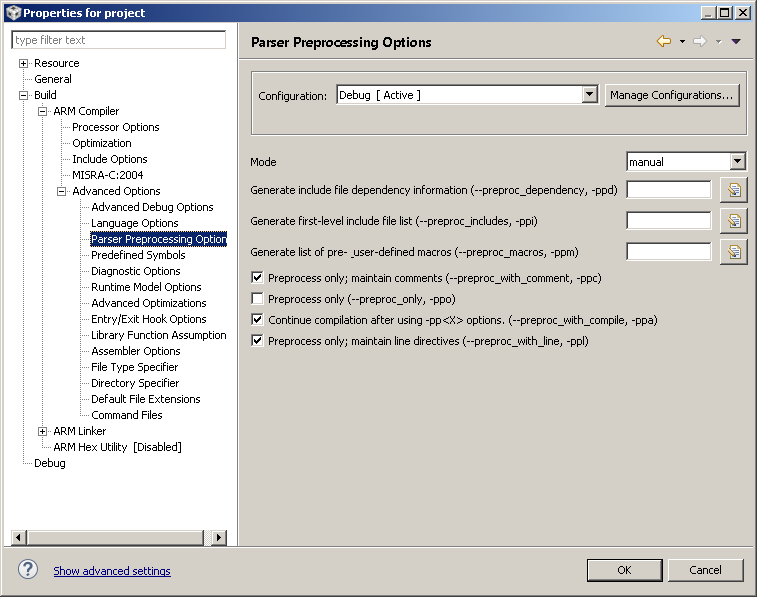Image resolution: width=757 pixels, height=597 pixels.
Task: Select File Type Specifier tree item
Action: click(x=135, y=367)
